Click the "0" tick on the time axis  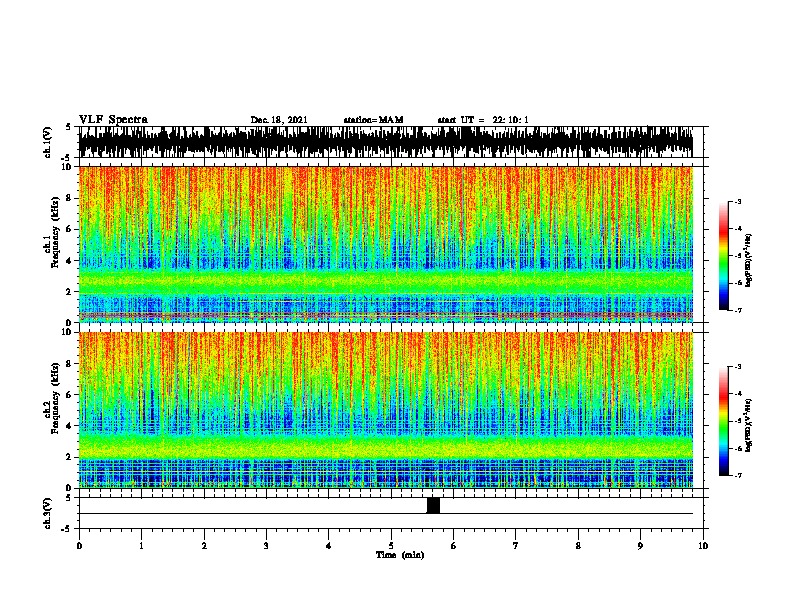(79, 546)
